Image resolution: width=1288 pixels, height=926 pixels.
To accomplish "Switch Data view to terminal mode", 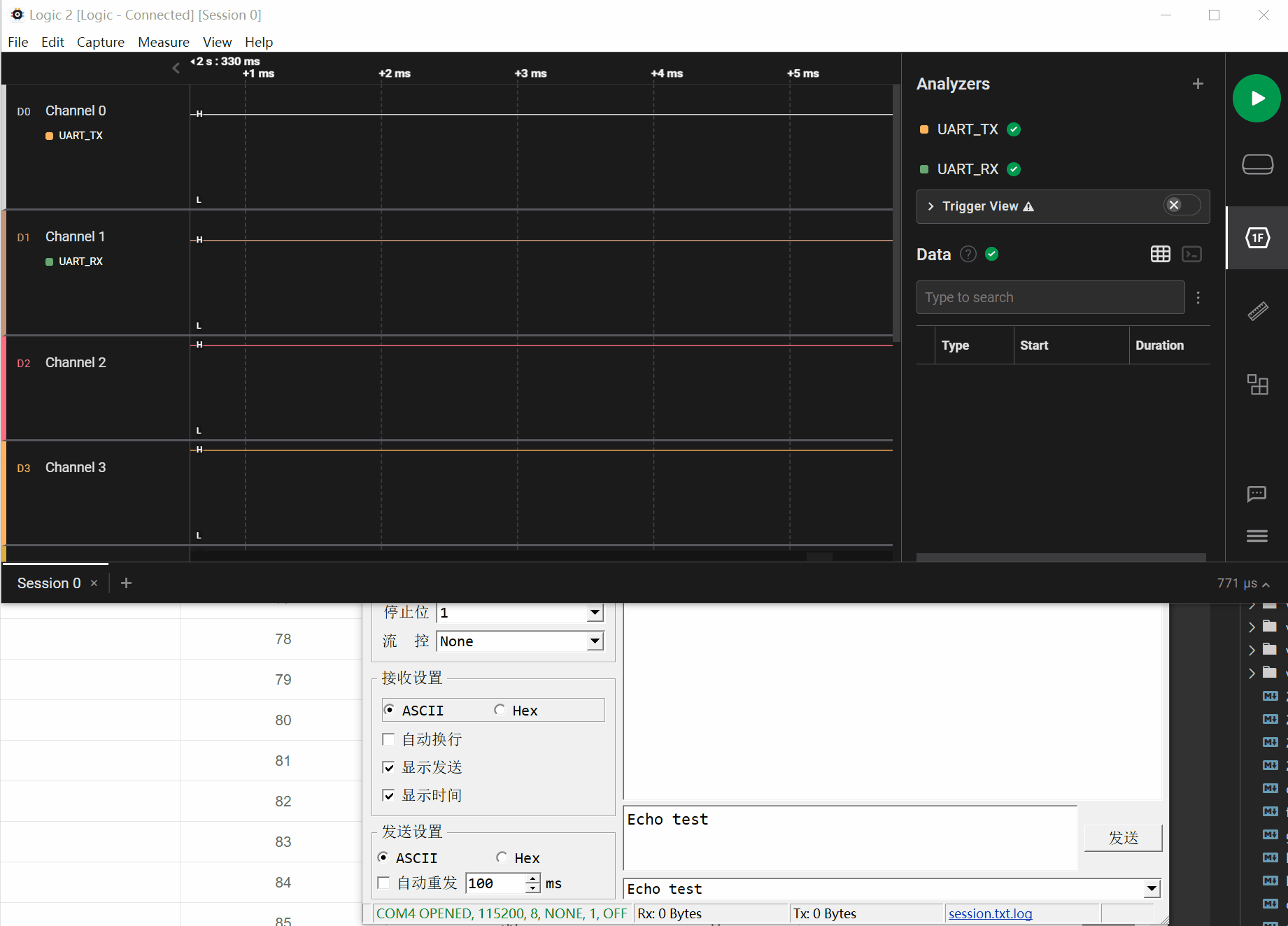I will coord(1192,254).
